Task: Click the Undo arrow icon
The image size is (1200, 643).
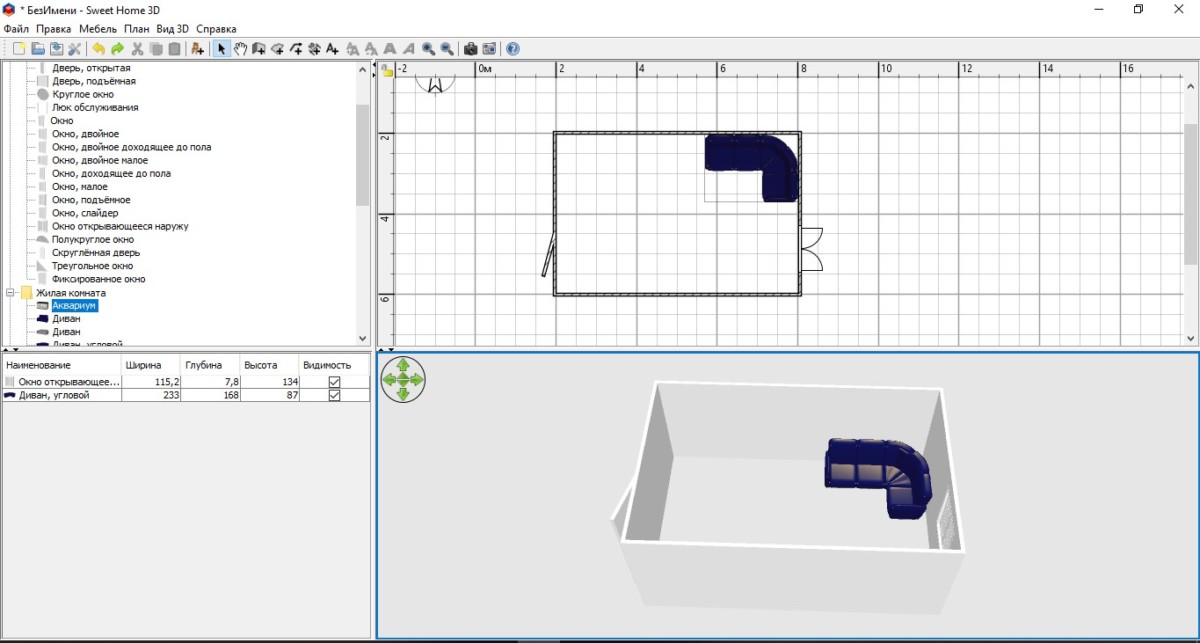Action: click(x=98, y=48)
